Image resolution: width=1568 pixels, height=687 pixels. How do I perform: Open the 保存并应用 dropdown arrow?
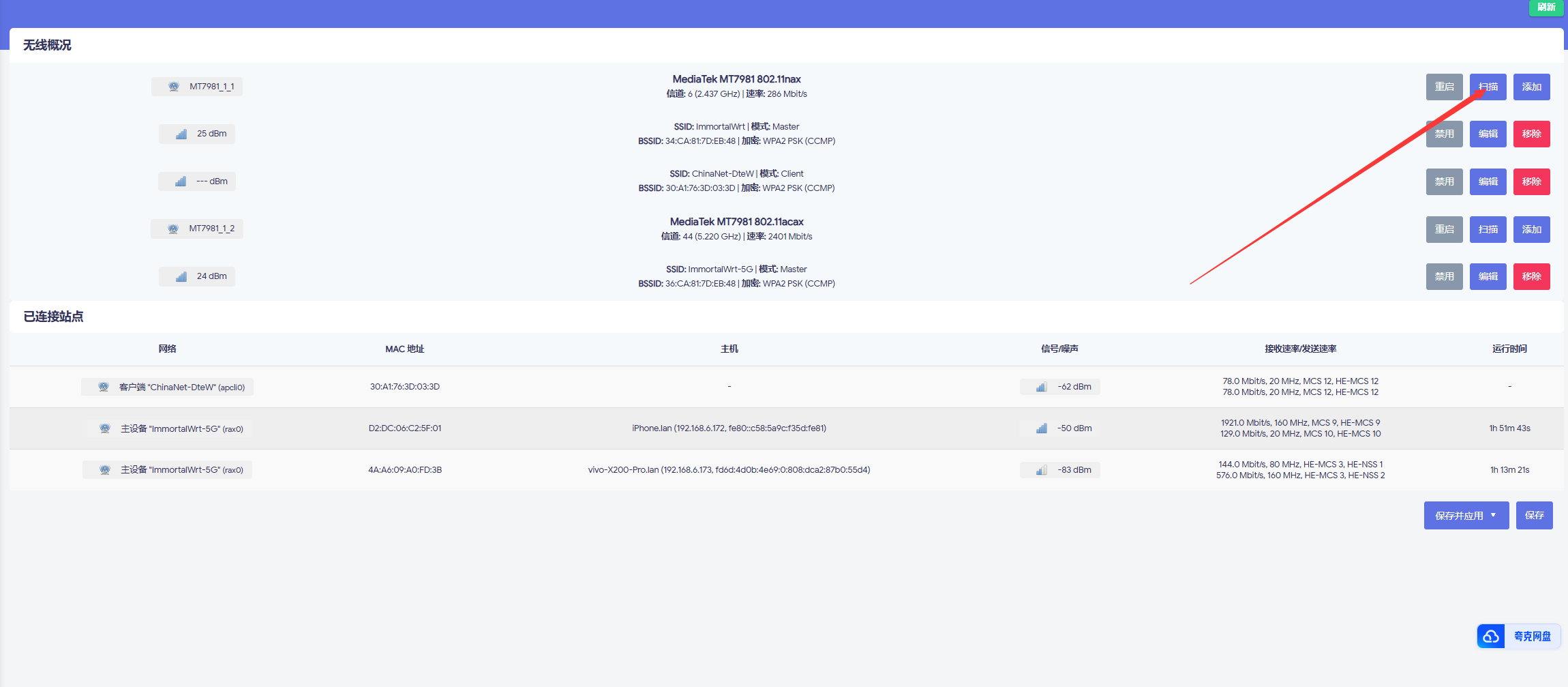click(1494, 516)
